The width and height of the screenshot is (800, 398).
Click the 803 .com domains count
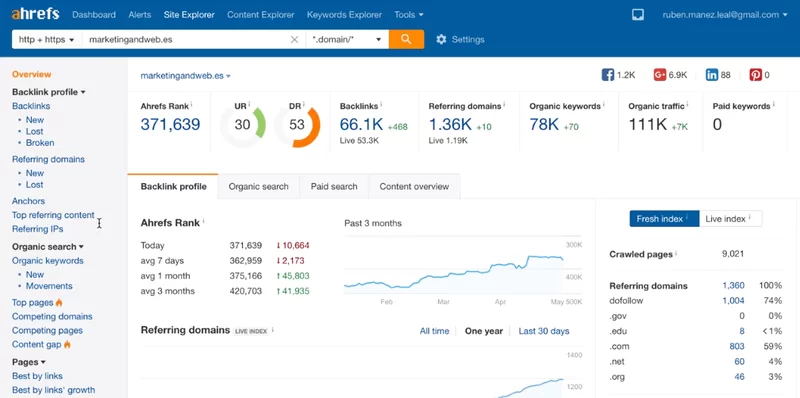737,346
